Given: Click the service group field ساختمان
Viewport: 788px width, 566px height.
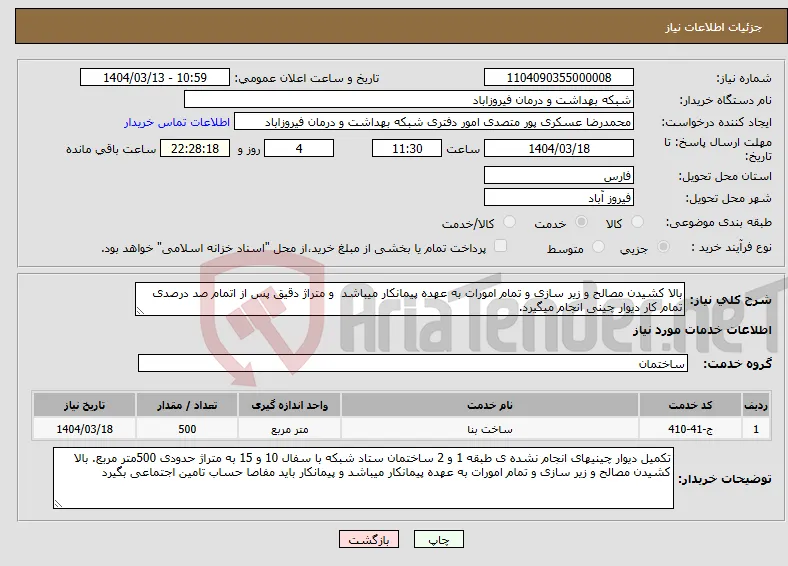Looking at the screenshot, I should [413, 363].
